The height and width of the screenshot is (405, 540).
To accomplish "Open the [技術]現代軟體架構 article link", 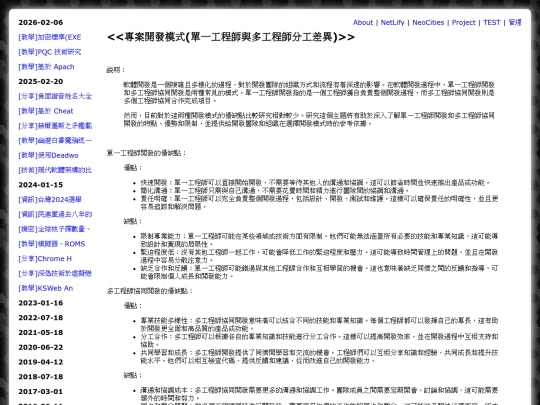I will coord(55,170).
